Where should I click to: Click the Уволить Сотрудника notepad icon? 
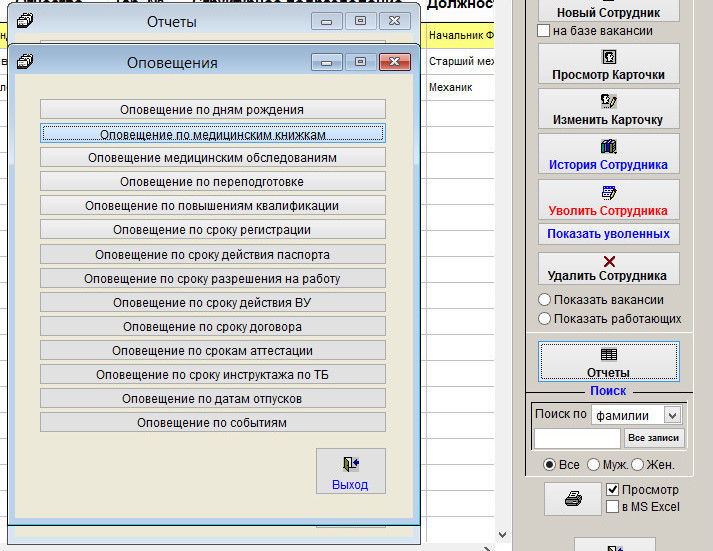pos(608,193)
